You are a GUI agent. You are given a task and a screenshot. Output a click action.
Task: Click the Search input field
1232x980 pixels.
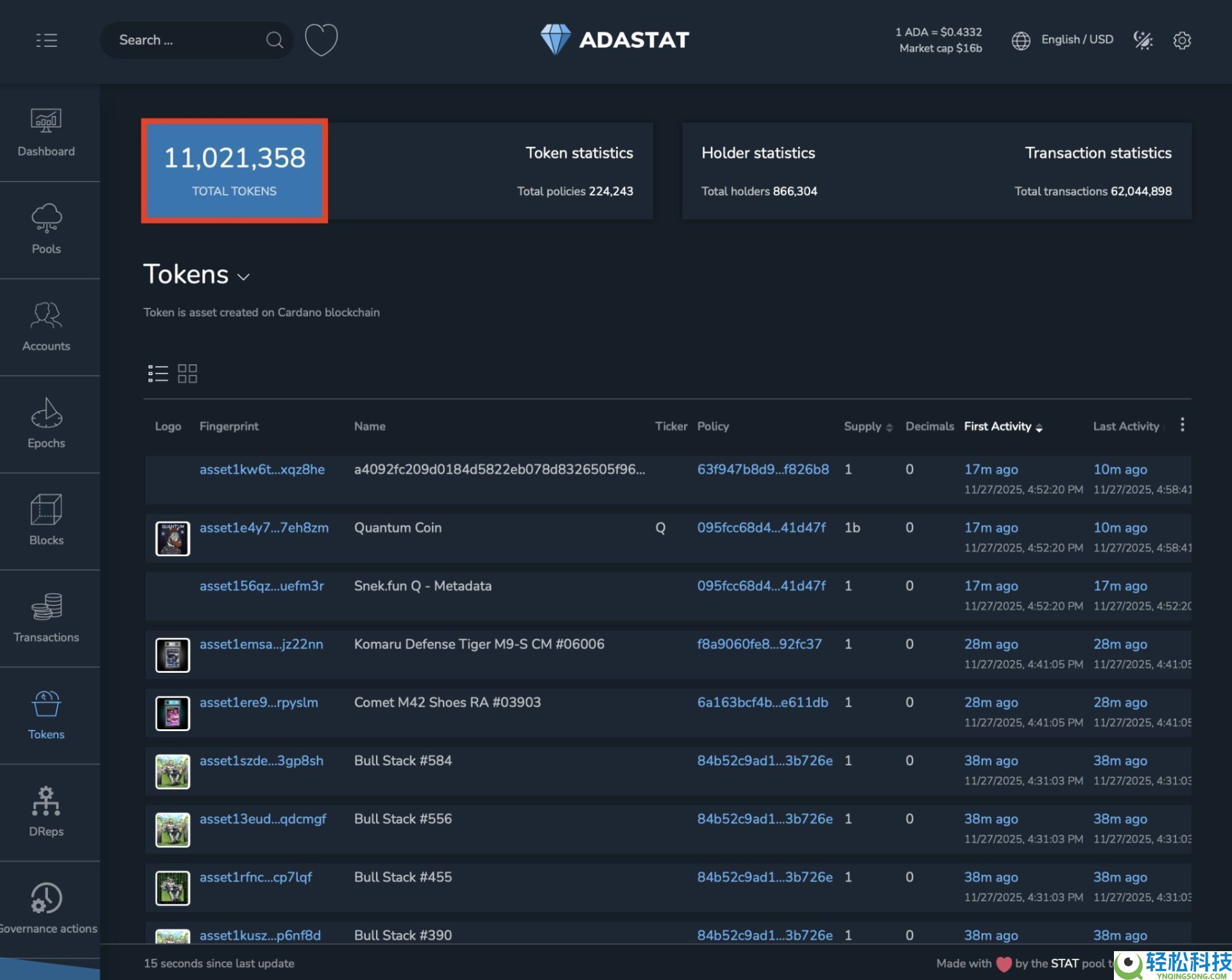pos(186,40)
